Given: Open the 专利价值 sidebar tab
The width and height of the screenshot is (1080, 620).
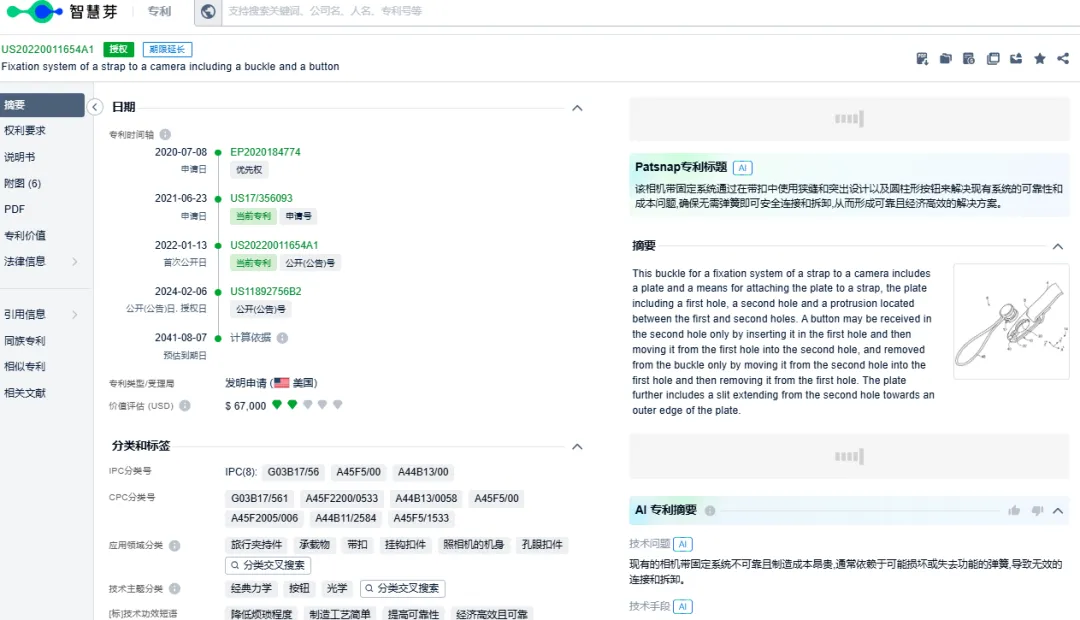Looking at the screenshot, I should click(x=25, y=236).
